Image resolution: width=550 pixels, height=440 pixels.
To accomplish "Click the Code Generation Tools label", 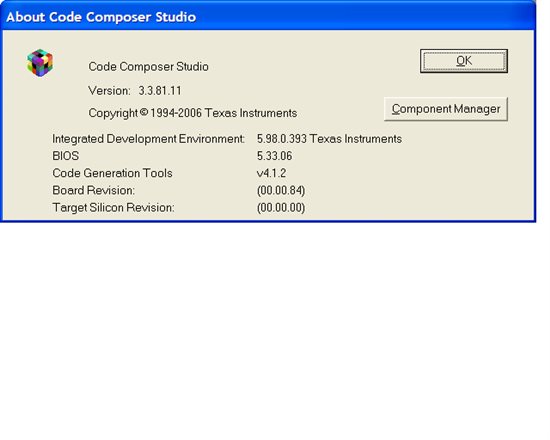I will click(x=112, y=173).
